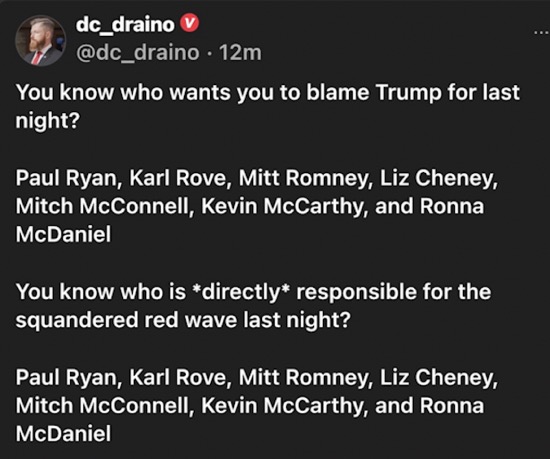Click the 12m post timestamp
Screen dimensions: 550x459
(240, 53)
